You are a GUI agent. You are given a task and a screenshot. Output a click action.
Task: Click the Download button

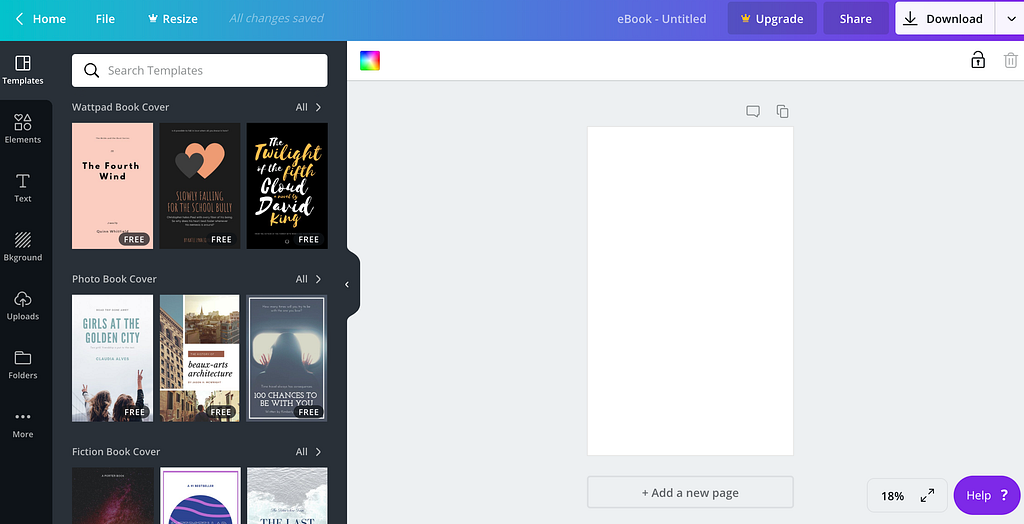click(944, 19)
